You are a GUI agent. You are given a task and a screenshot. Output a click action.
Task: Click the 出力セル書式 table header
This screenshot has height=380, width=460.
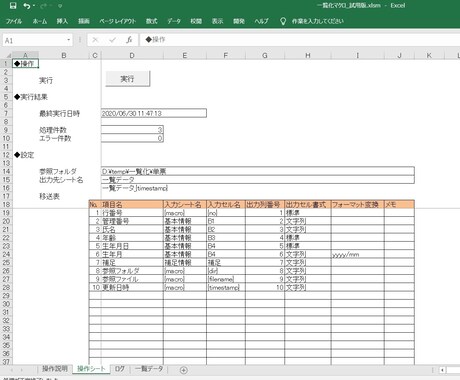tap(308, 204)
